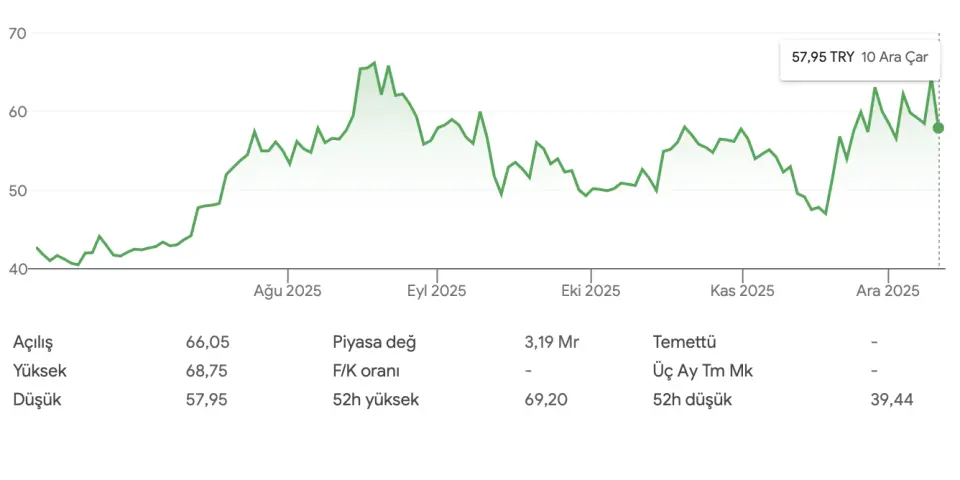This screenshot has width=960, height=480.
Task: Click the opening value 66,05
Action: coord(207,342)
